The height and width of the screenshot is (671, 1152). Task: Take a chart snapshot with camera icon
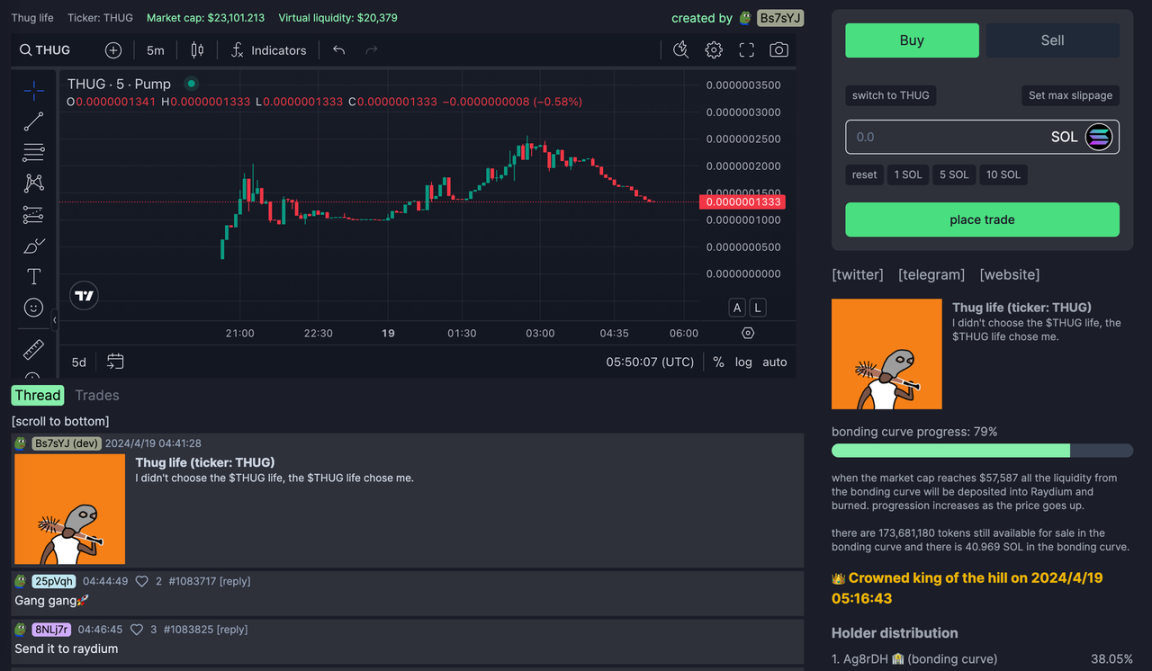click(x=778, y=50)
